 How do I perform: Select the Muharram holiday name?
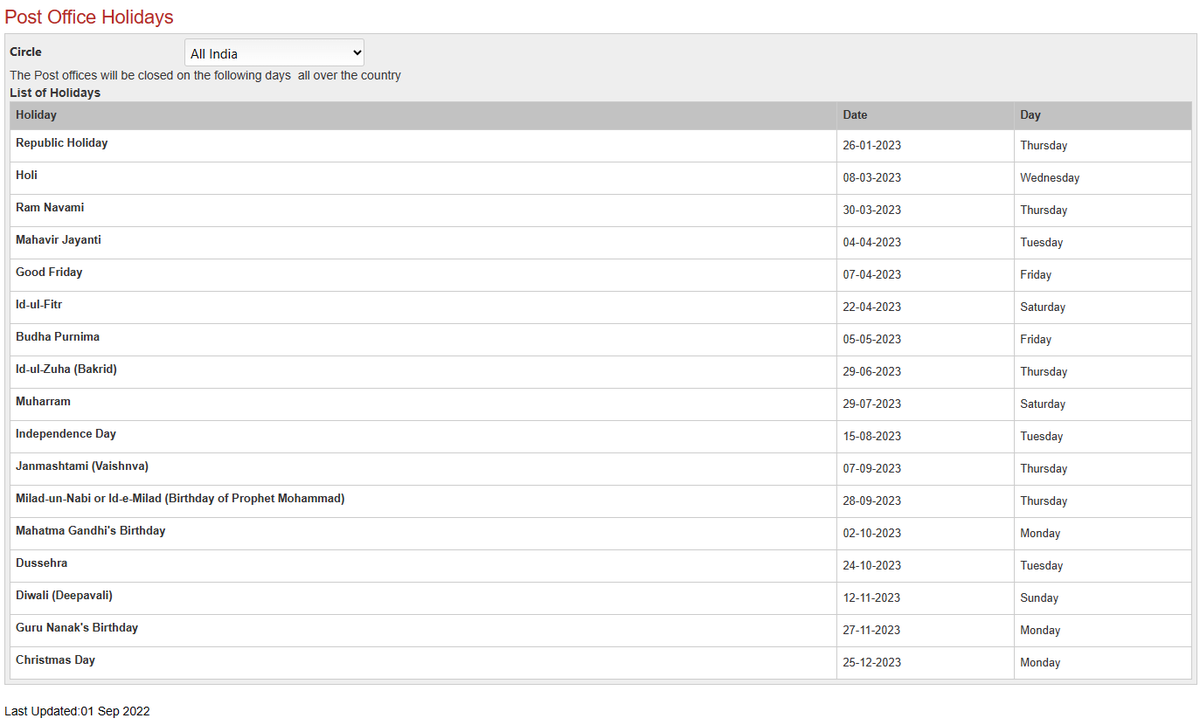pyautogui.click(x=43, y=401)
